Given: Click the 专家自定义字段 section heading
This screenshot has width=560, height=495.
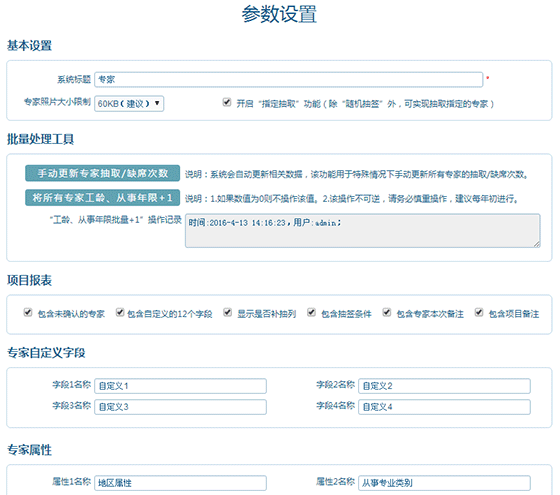Looking at the screenshot, I should click(x=46, y=353).
